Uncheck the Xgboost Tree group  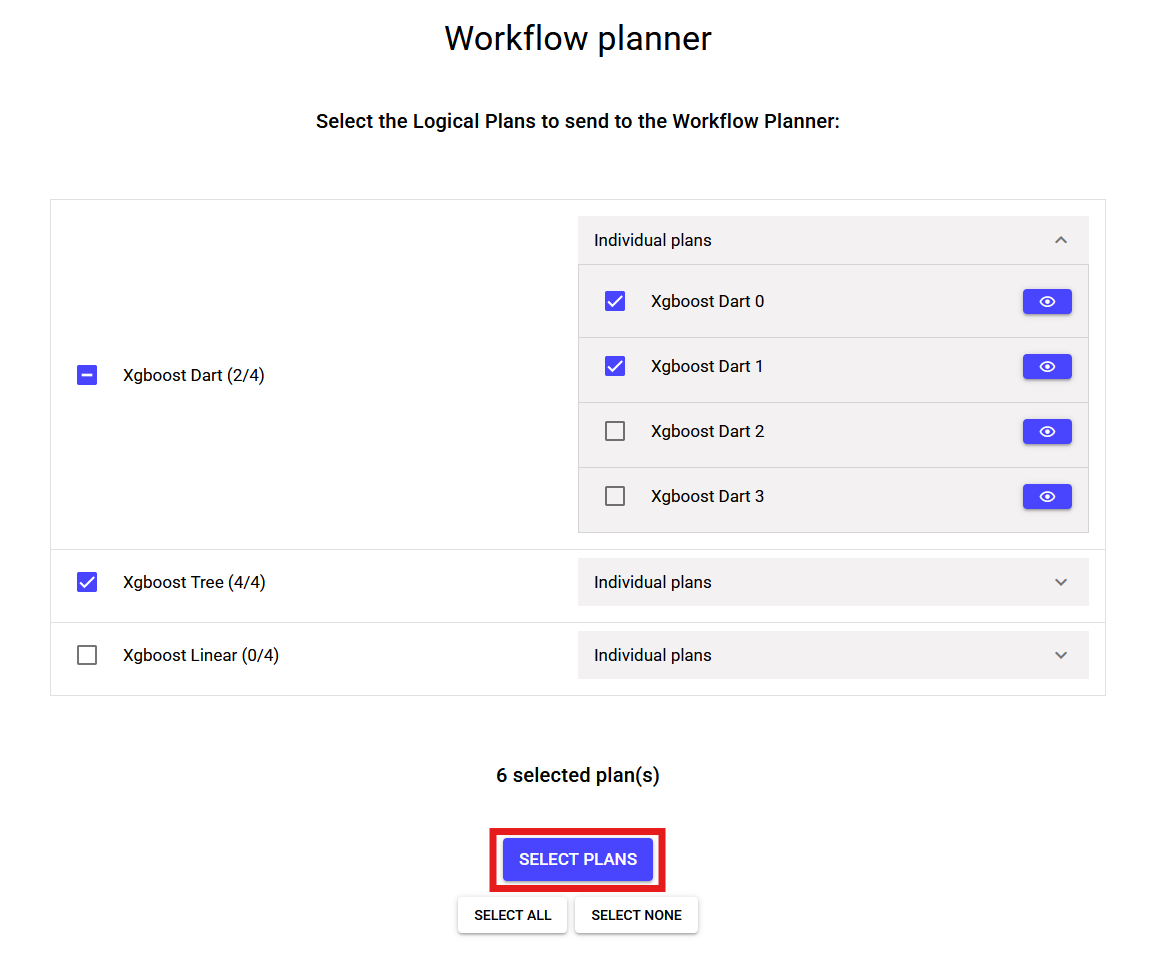tap(87, 582)
